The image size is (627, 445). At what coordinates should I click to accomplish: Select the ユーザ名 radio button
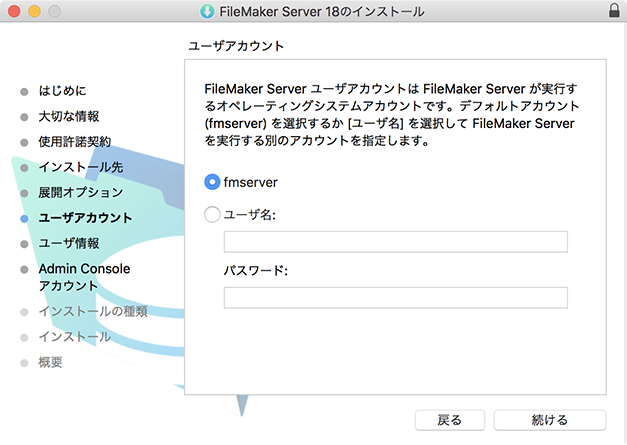212,215
